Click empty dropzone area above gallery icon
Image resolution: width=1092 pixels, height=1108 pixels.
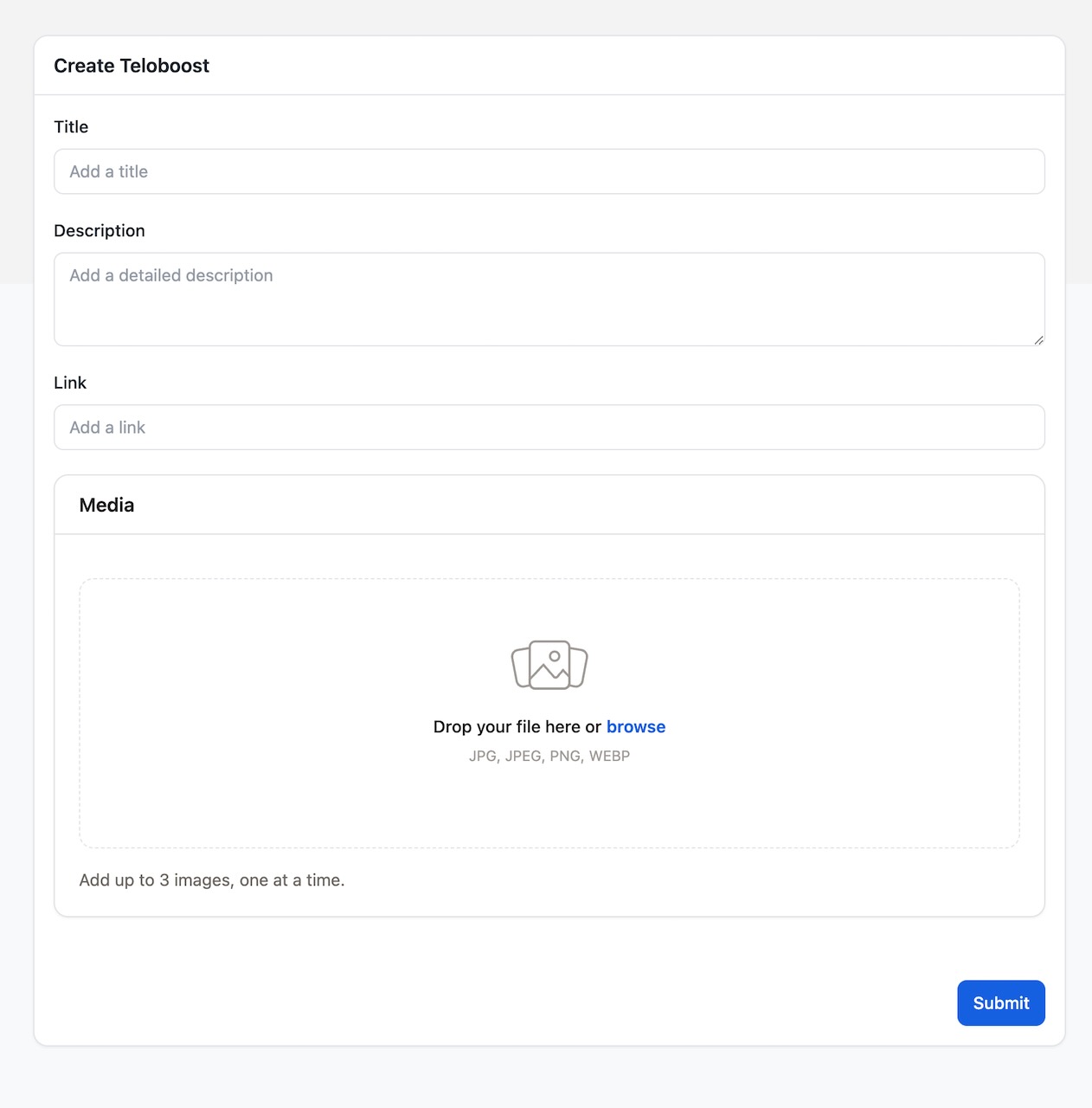[549, 606]
